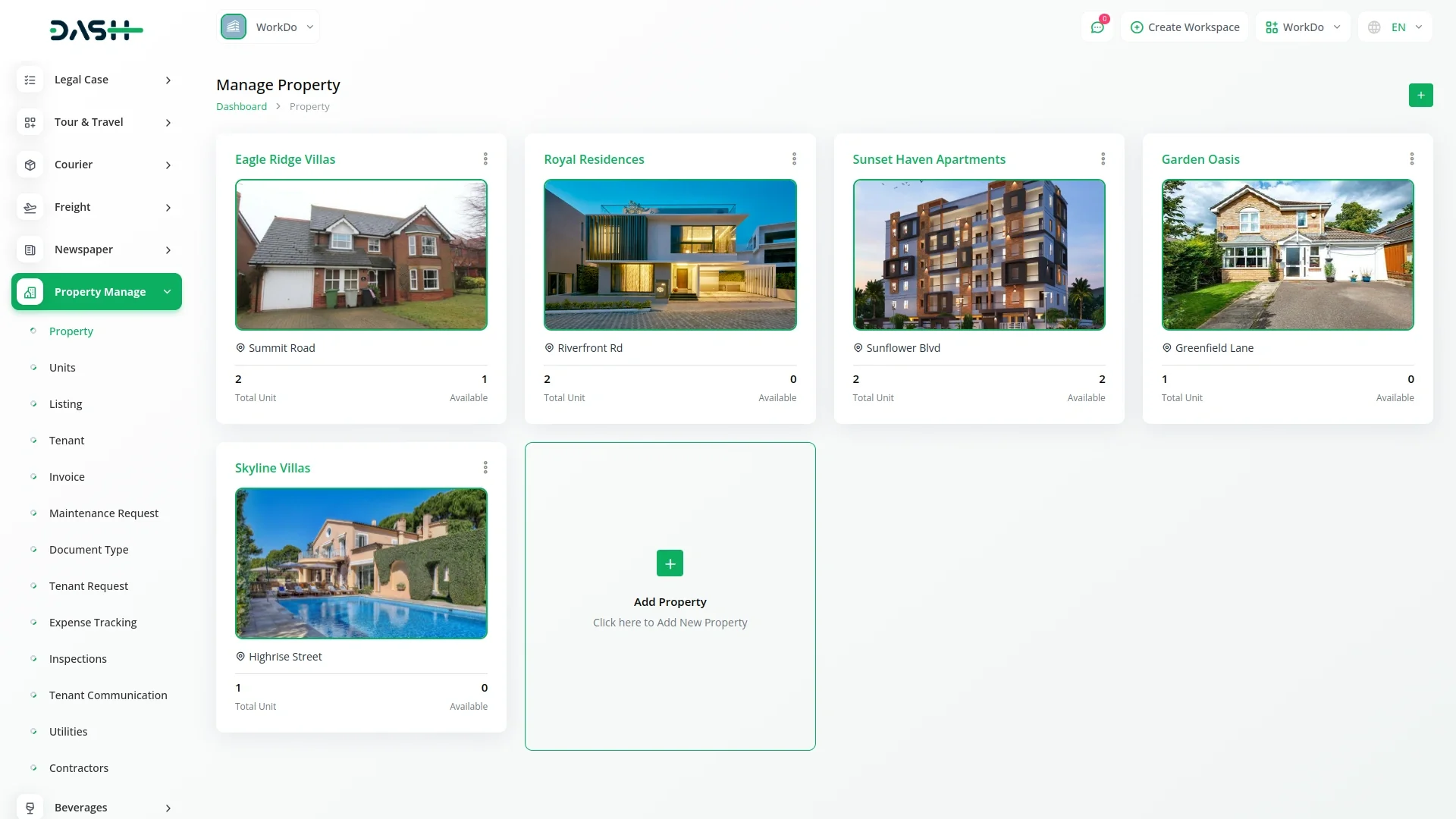
Task: Expand the Newspaper sidebar menu
Action: click(168, 250)
